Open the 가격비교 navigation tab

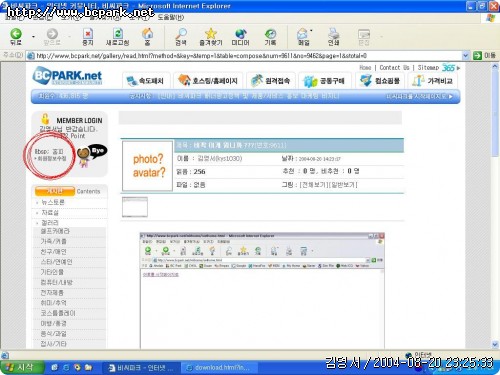433,80
